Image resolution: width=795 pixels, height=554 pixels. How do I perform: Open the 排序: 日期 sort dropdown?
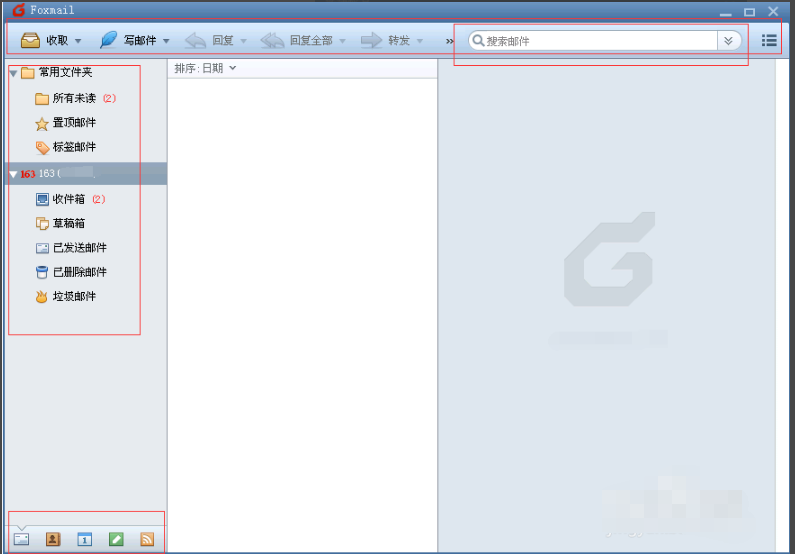pos(205,68)
